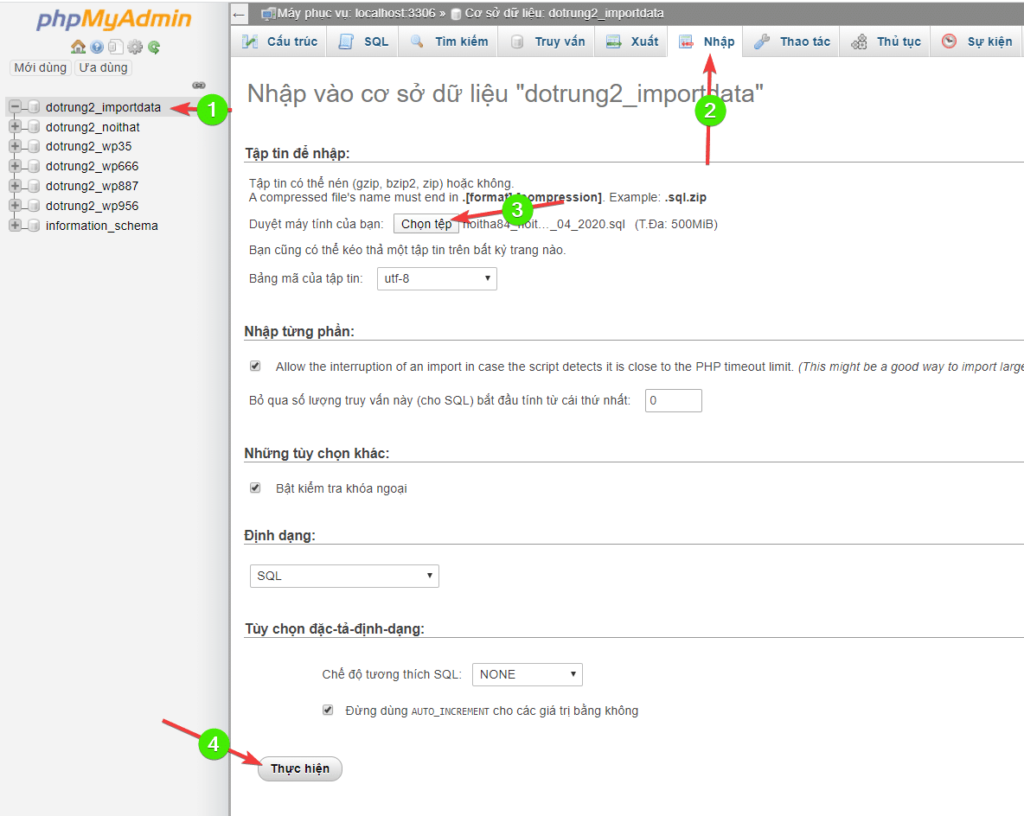The height and width of the screenshot is (816, 1024).
Task: Click the SQL docs page icon in sidebar
Action: click(x=116, y=47)
